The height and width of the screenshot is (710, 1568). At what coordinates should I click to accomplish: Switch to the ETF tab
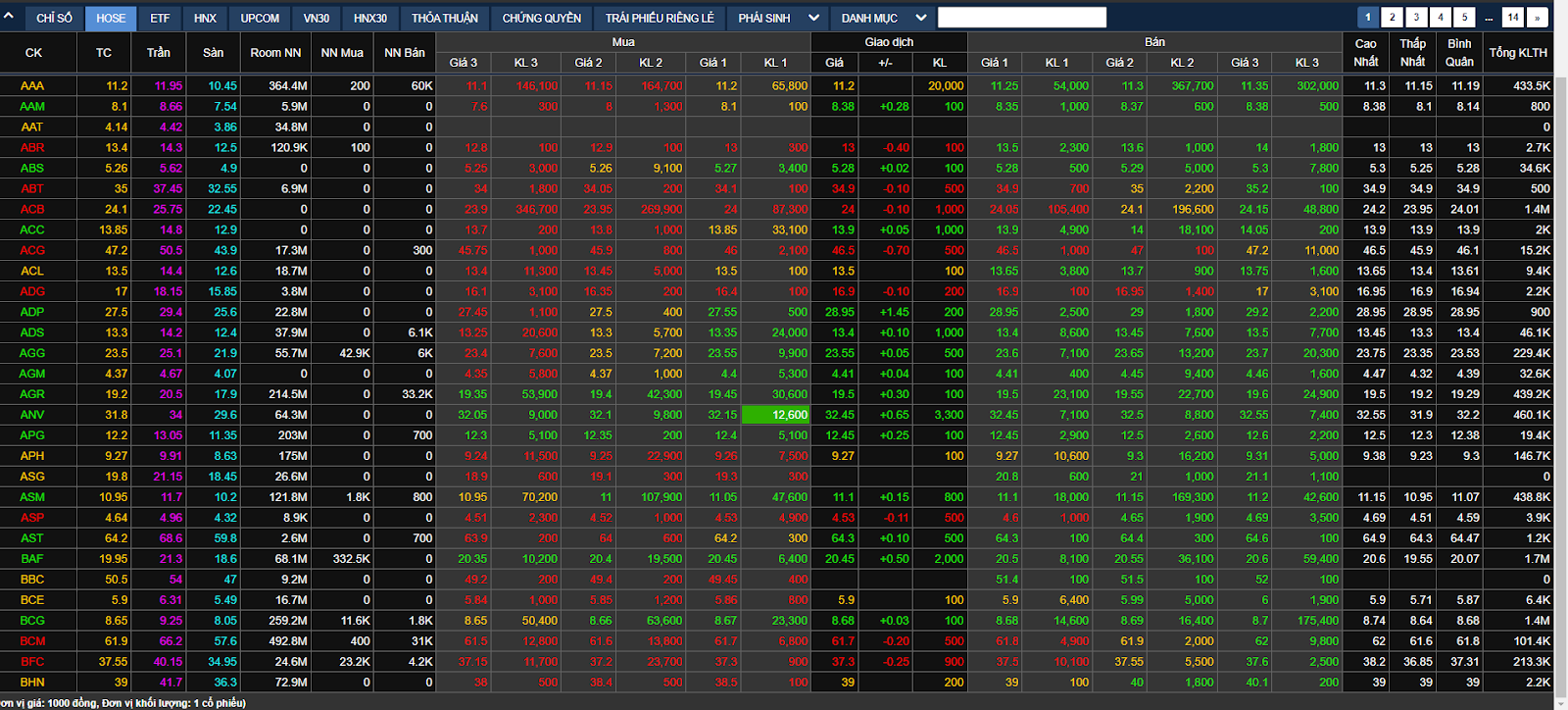pyautogui.click(x=160, y=18)
